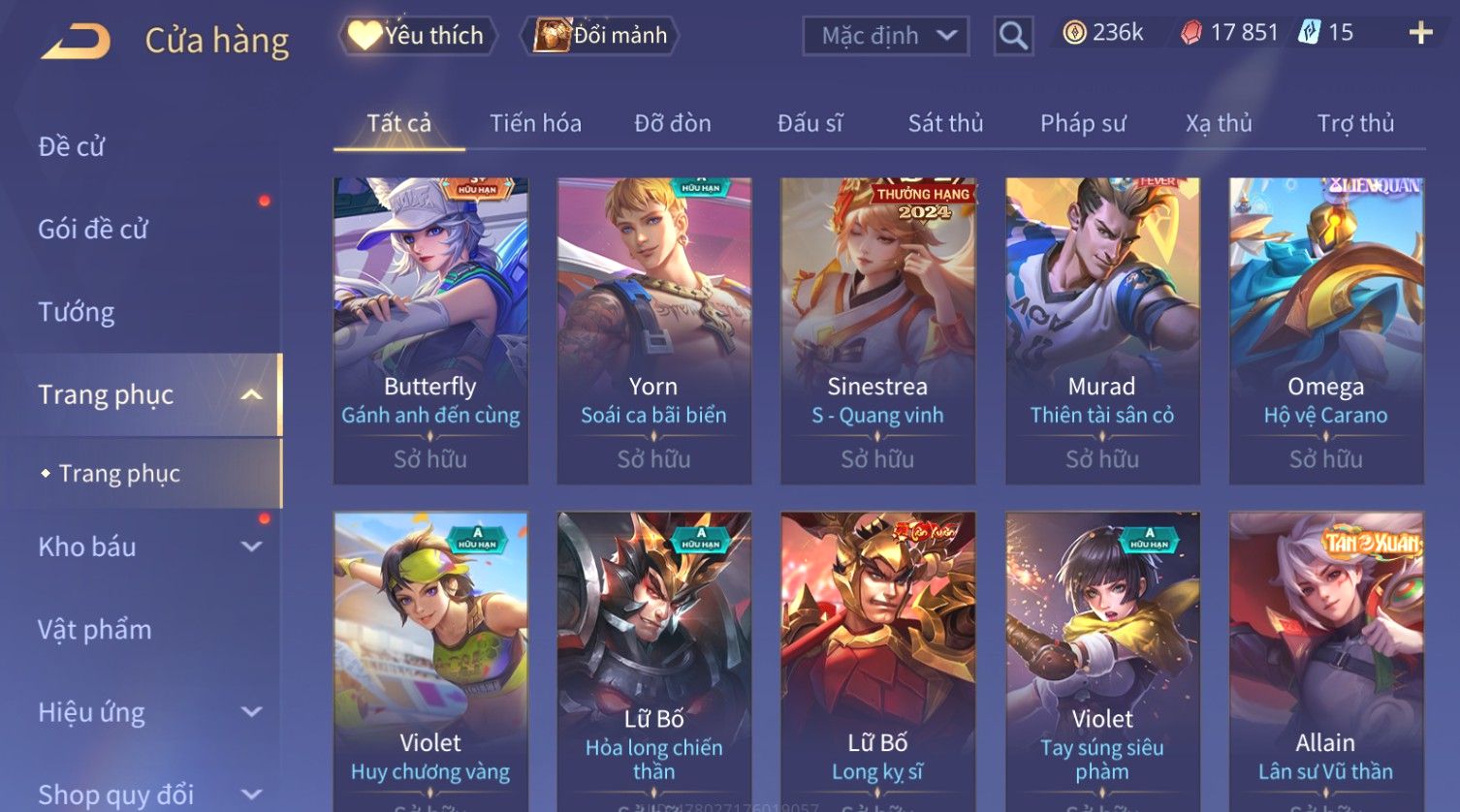Open the search magnifier icon
Image resolution: width=1460 pixels, height=812 pixels.
1013,36
